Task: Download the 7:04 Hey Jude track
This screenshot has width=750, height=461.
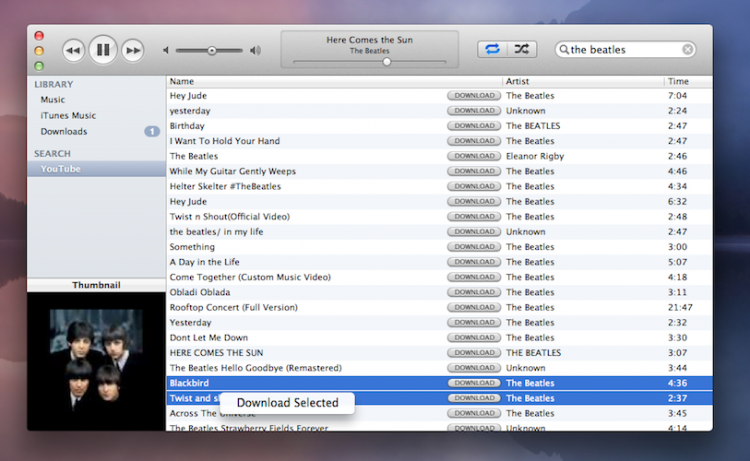Action: 474,96
